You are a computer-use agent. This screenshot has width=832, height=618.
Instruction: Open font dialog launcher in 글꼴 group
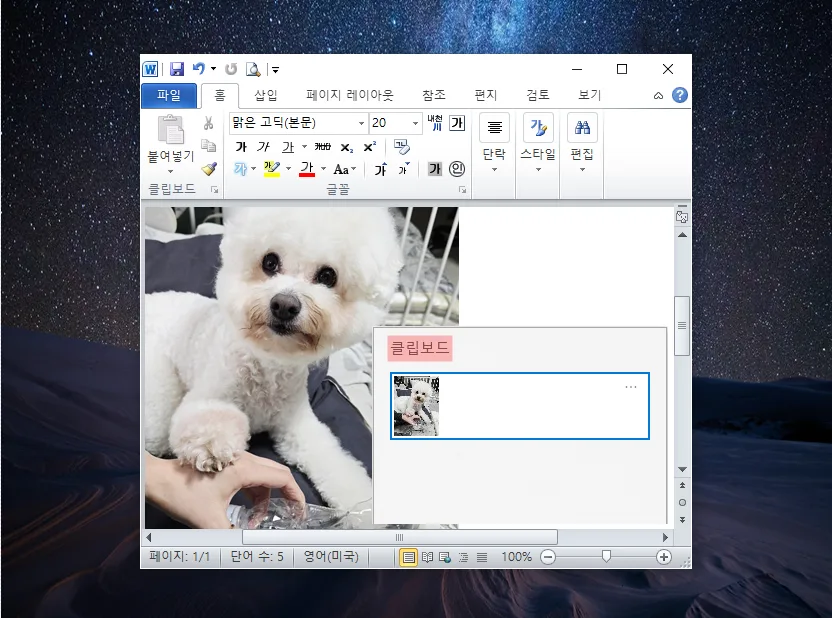pyautogui.click(x=462, y=189)
